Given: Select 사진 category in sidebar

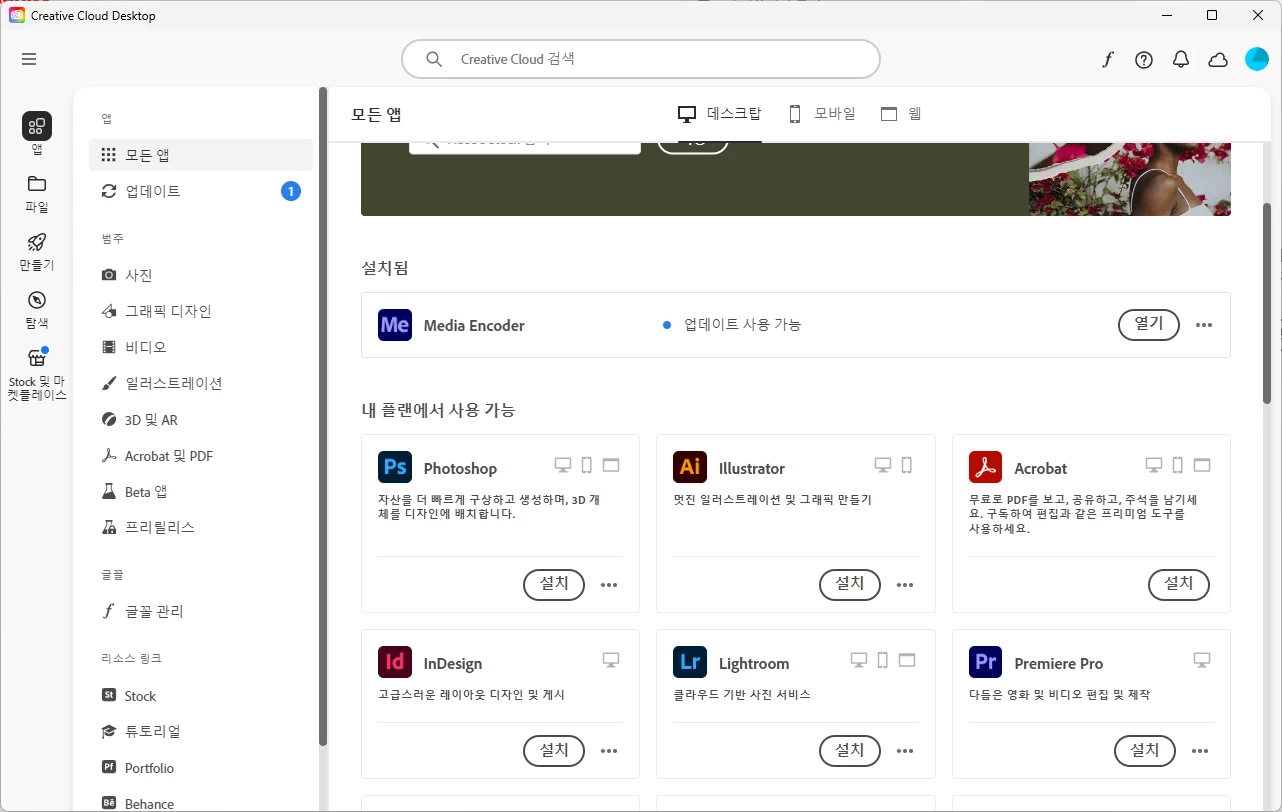Looking at the screenshot, I should pyautogui.click(x=201, y=275).
